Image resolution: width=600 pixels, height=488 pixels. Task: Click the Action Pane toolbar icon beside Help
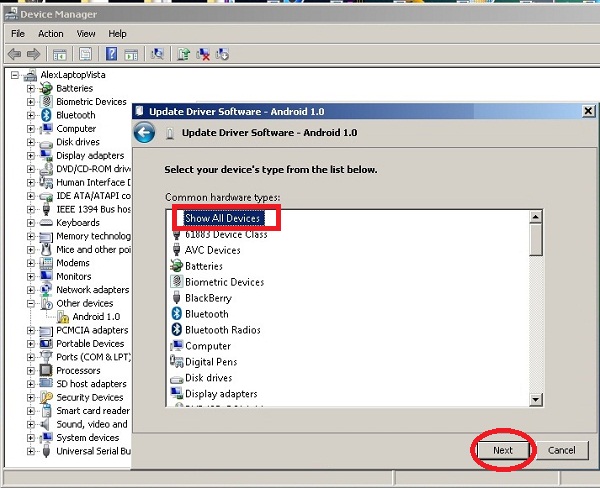pyautogui.click(x=131, y=55)
